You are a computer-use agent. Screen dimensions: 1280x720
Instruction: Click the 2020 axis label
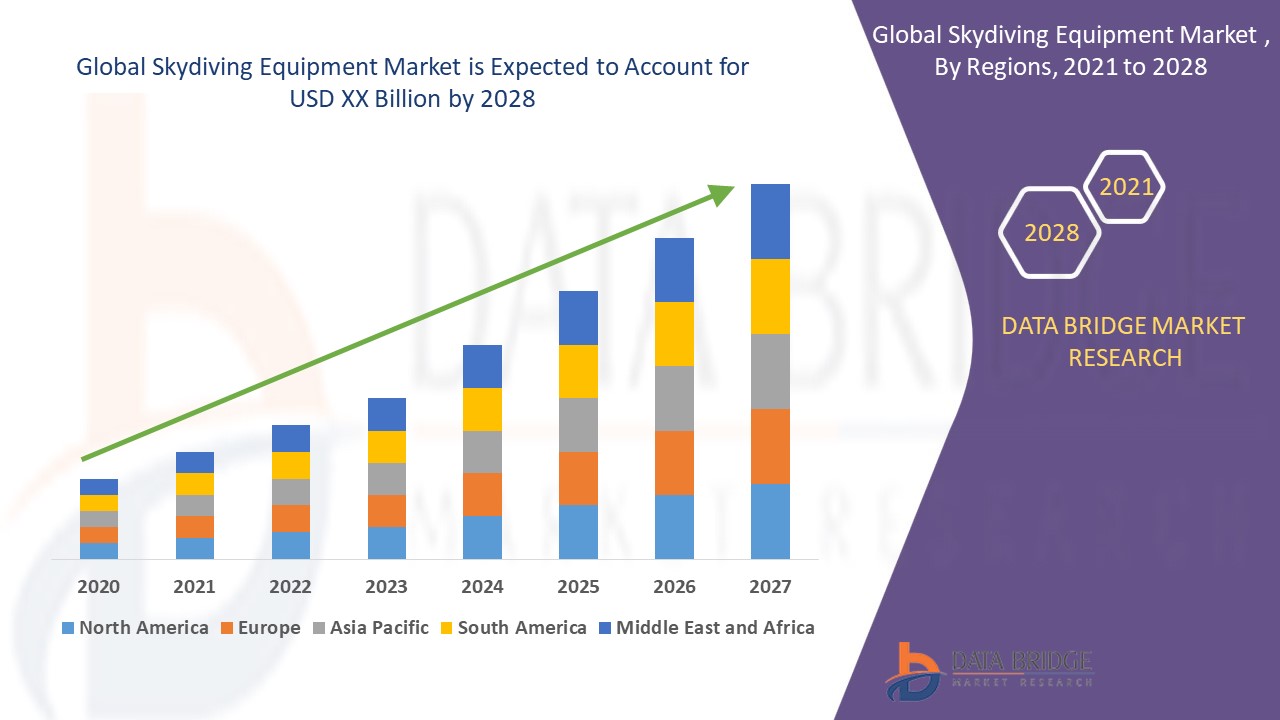[x=98, y=587]
